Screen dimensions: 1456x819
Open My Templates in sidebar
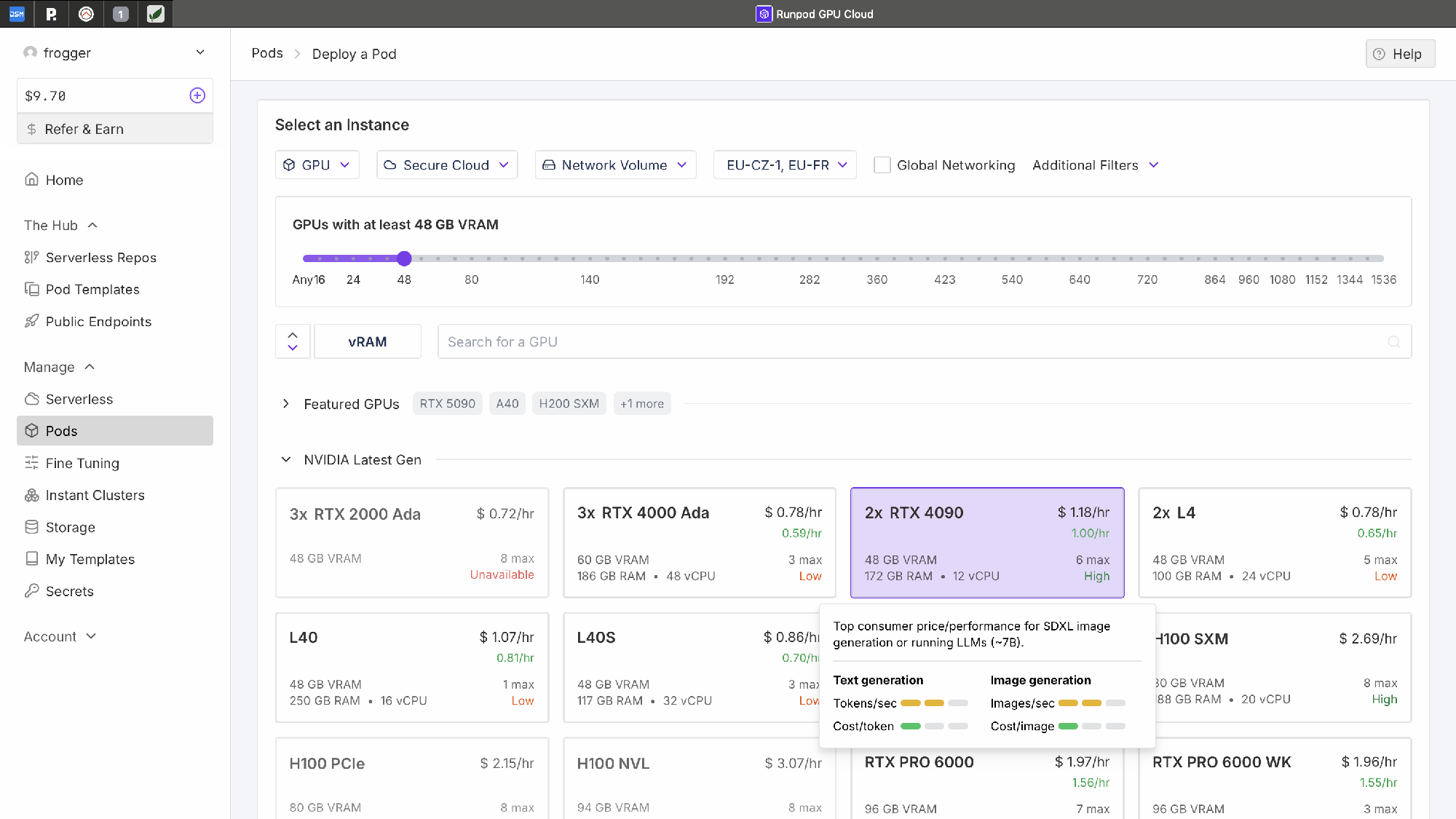[x=90, y=559]
